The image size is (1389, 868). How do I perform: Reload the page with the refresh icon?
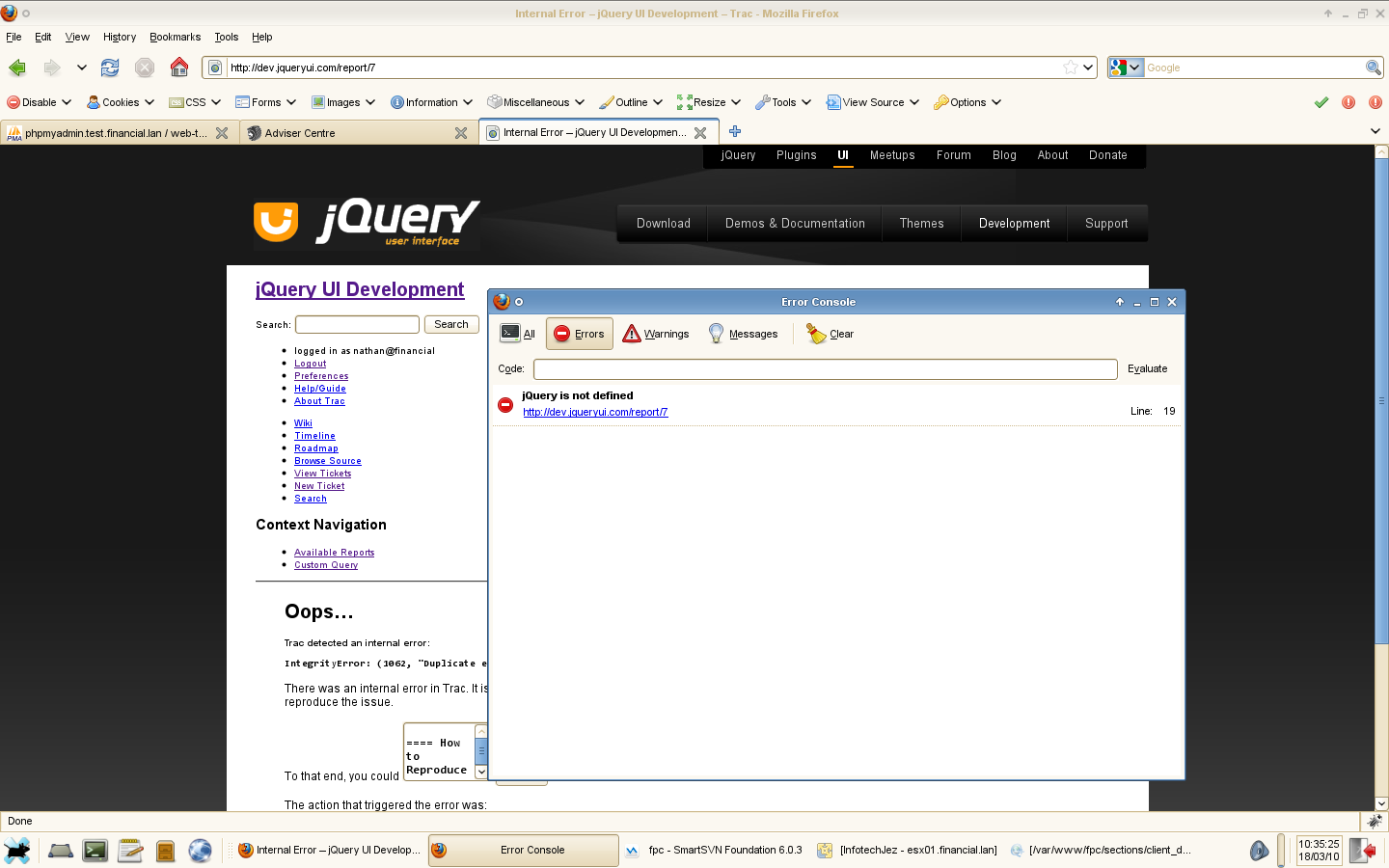click(110, 68)
